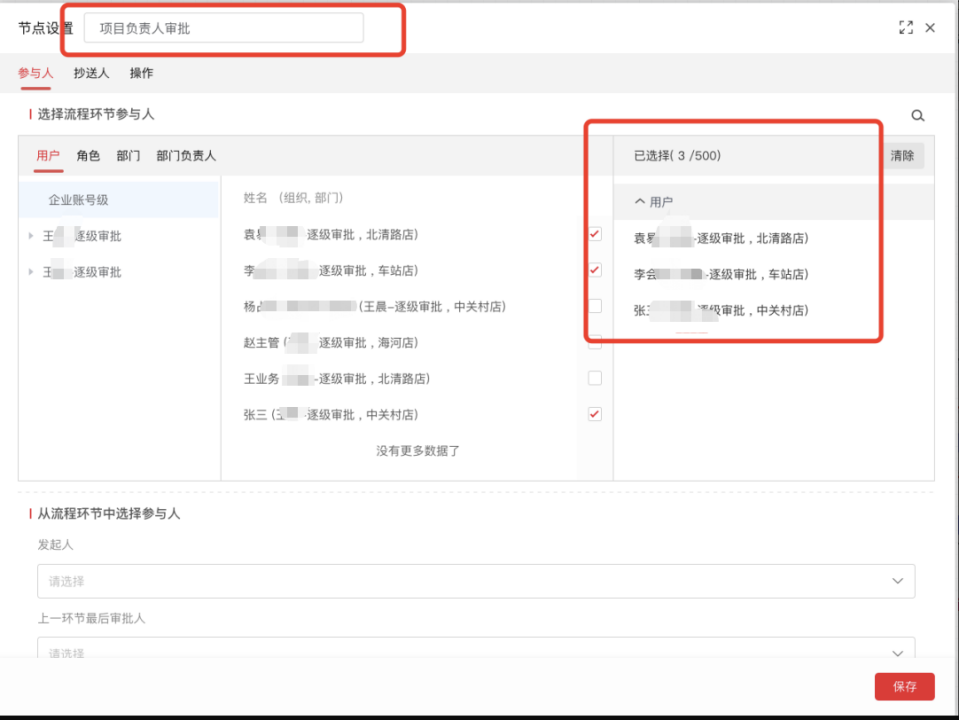
Task: Collapse the selected 用户 group
Action: 640,201
